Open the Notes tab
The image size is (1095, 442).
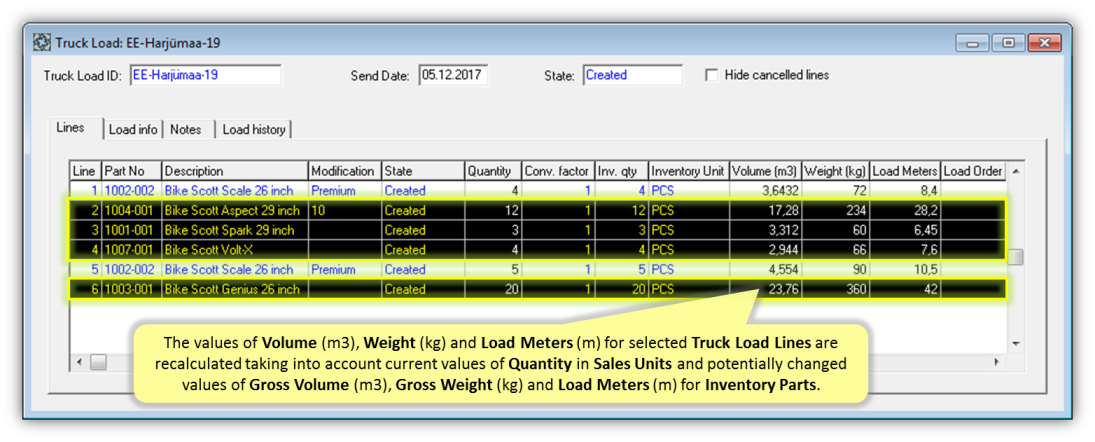(x=186, y=129)
